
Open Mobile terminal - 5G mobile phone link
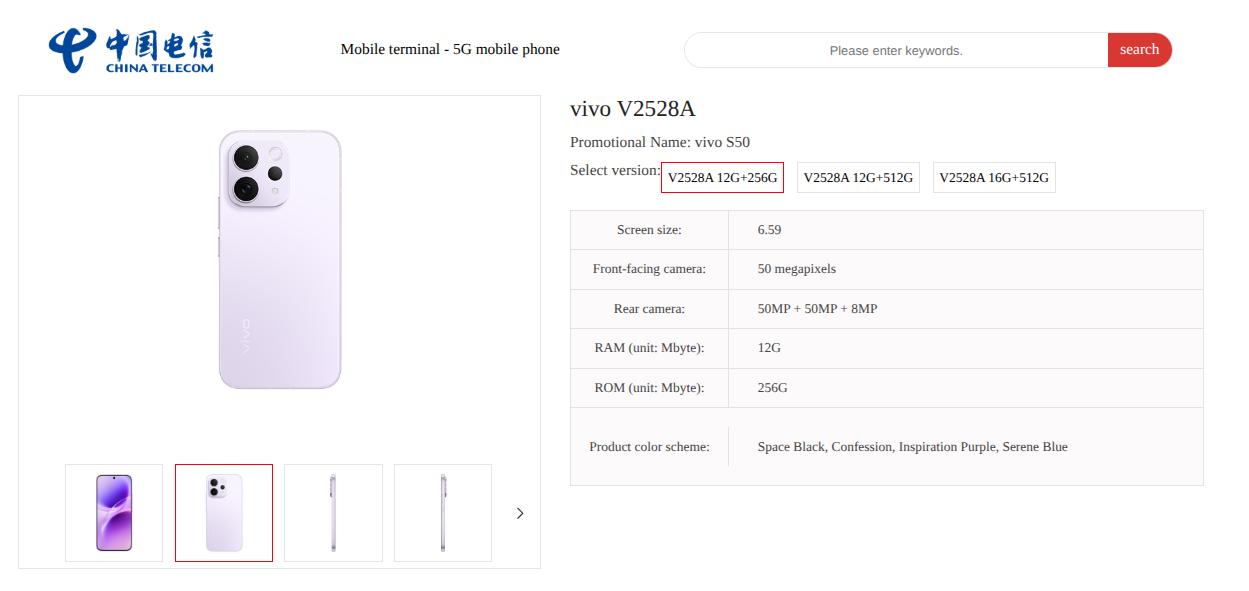[x=450, y=49]
